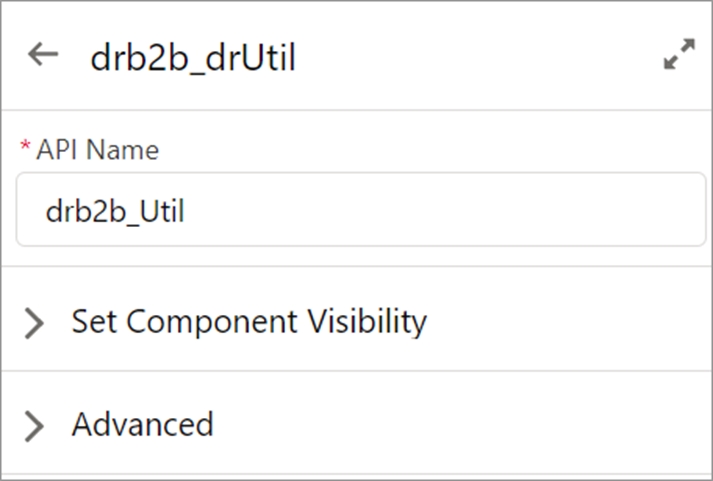This screenshot has width=713, height=481.
Task: Click the word Set in section header
Action: (93, 321)
